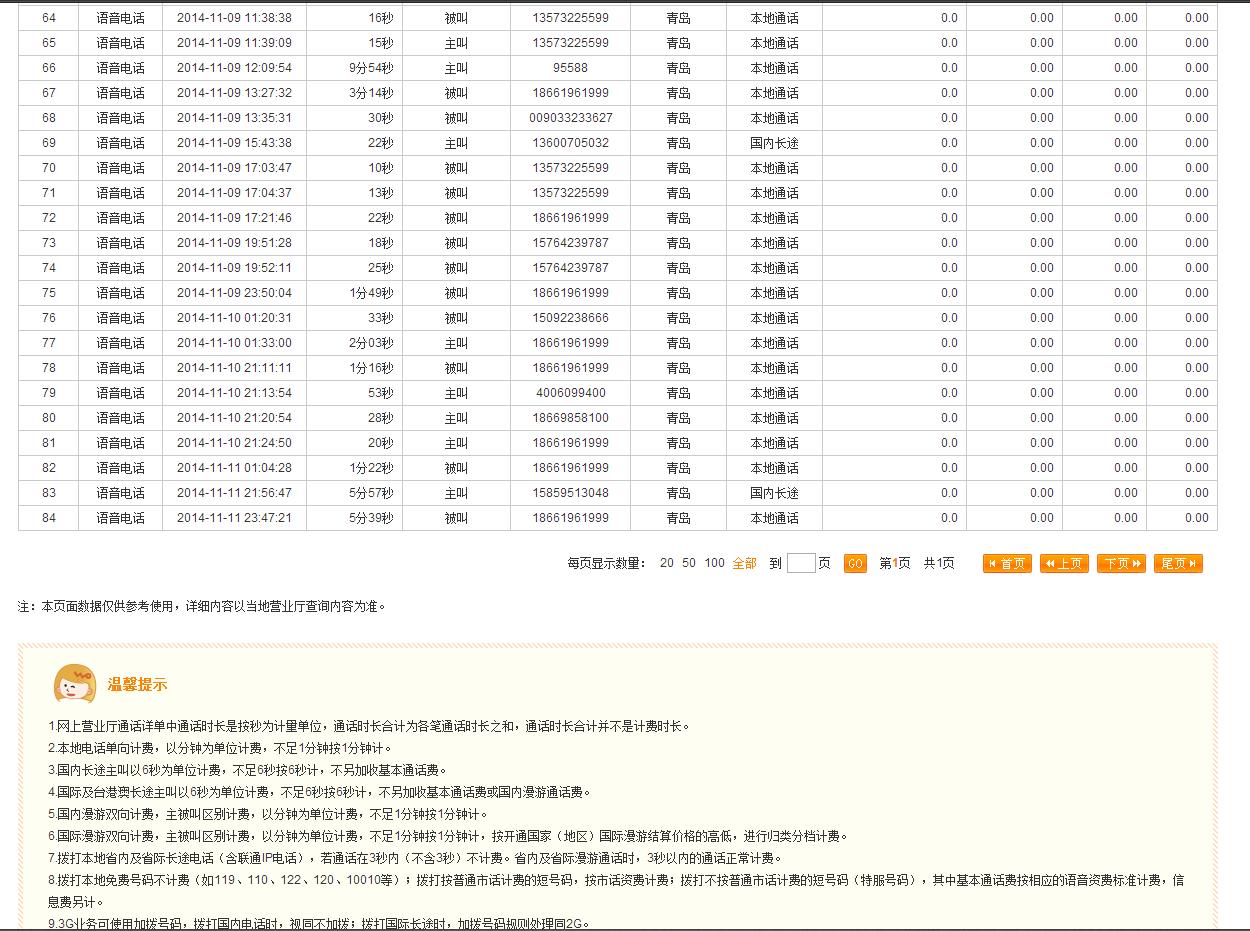This screenshot has width=1250, height=931.
Task: Click the mascot icon beside 温馨提示
Action: (75, 683)
